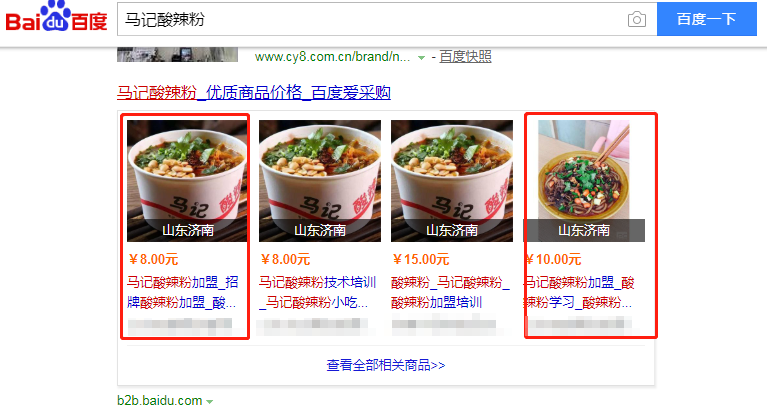
Task: Click the third 马记 noodle cup image
Action: (452, 181)
